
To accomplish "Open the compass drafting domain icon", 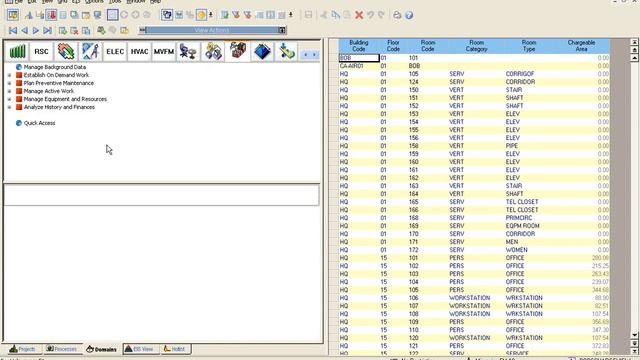I will [x=90, y=51].
